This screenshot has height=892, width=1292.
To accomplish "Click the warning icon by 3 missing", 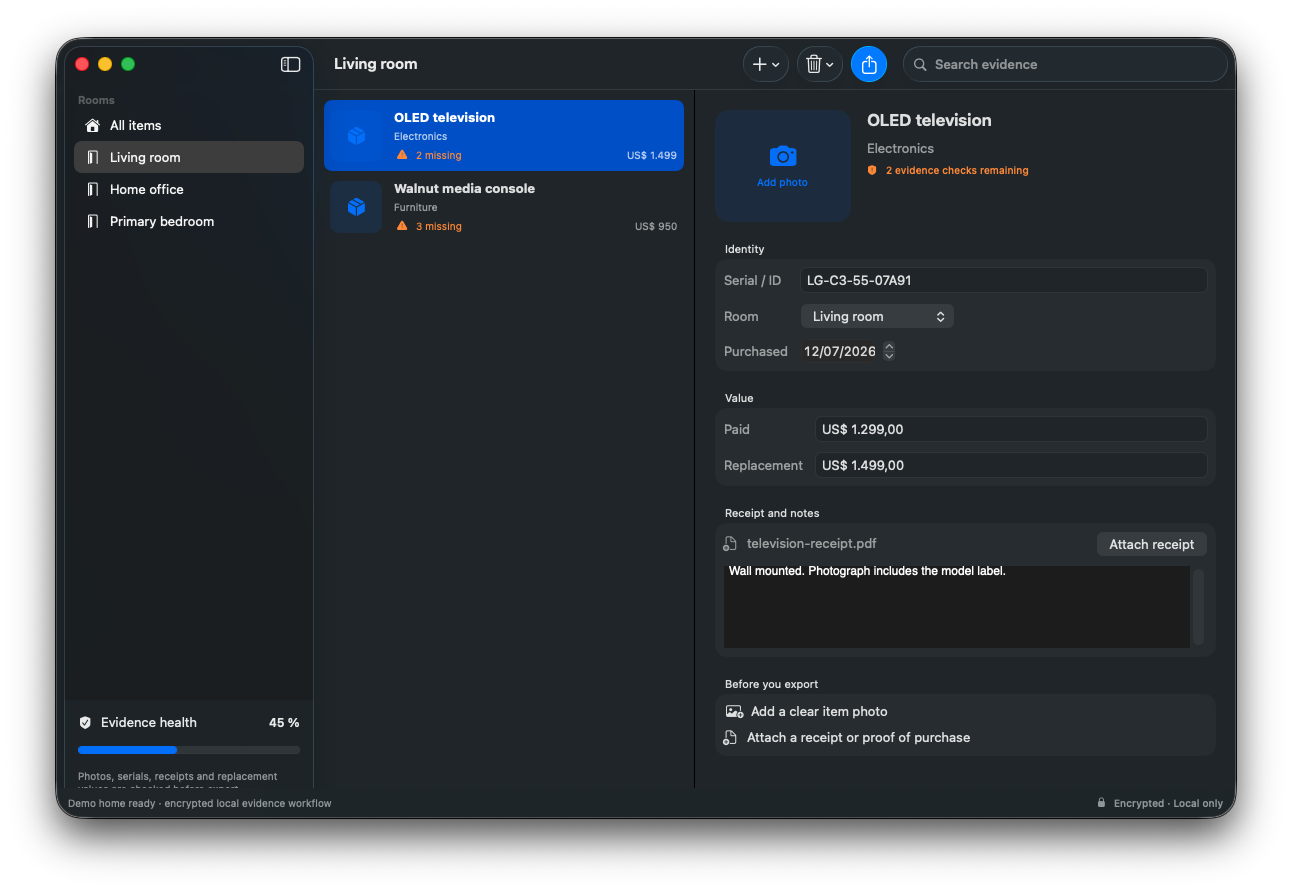I will 402,226.
